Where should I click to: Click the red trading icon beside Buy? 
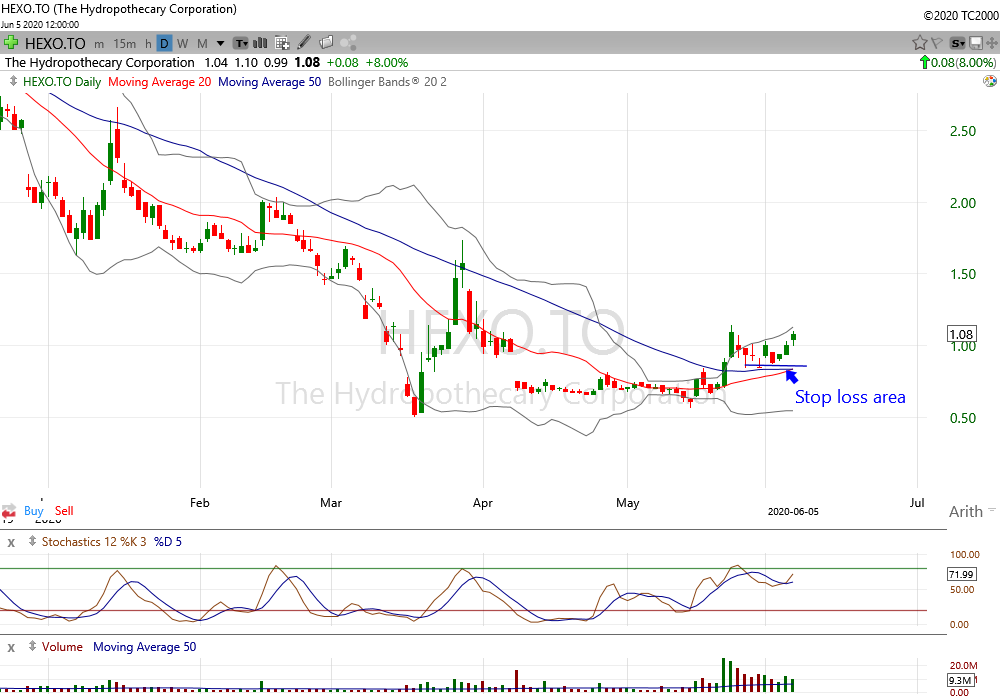(9, 511)
